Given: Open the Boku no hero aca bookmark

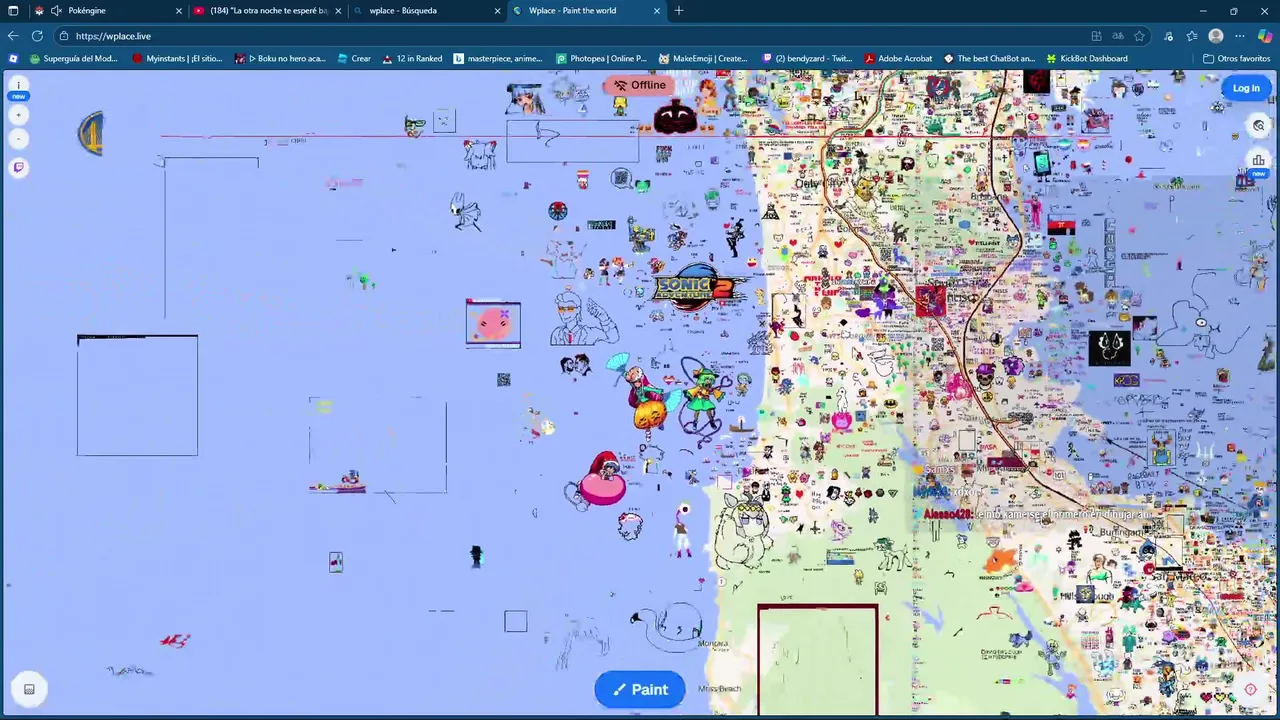Looking at the screenshot, I should [280, 58].
